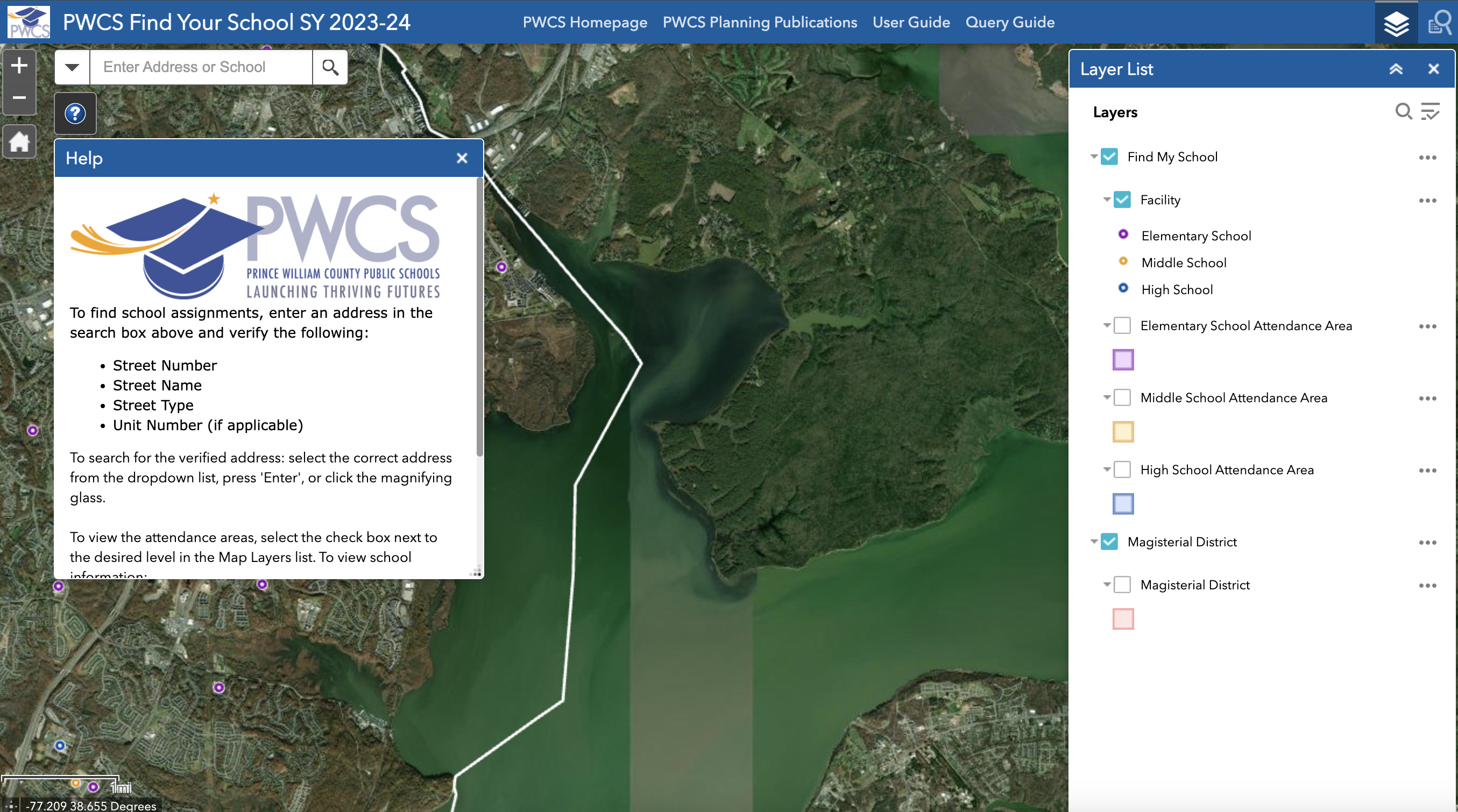Screen dimensions: 1458x812
Task: Click the search magnifying glass button
Action: [x=330, y=67]
